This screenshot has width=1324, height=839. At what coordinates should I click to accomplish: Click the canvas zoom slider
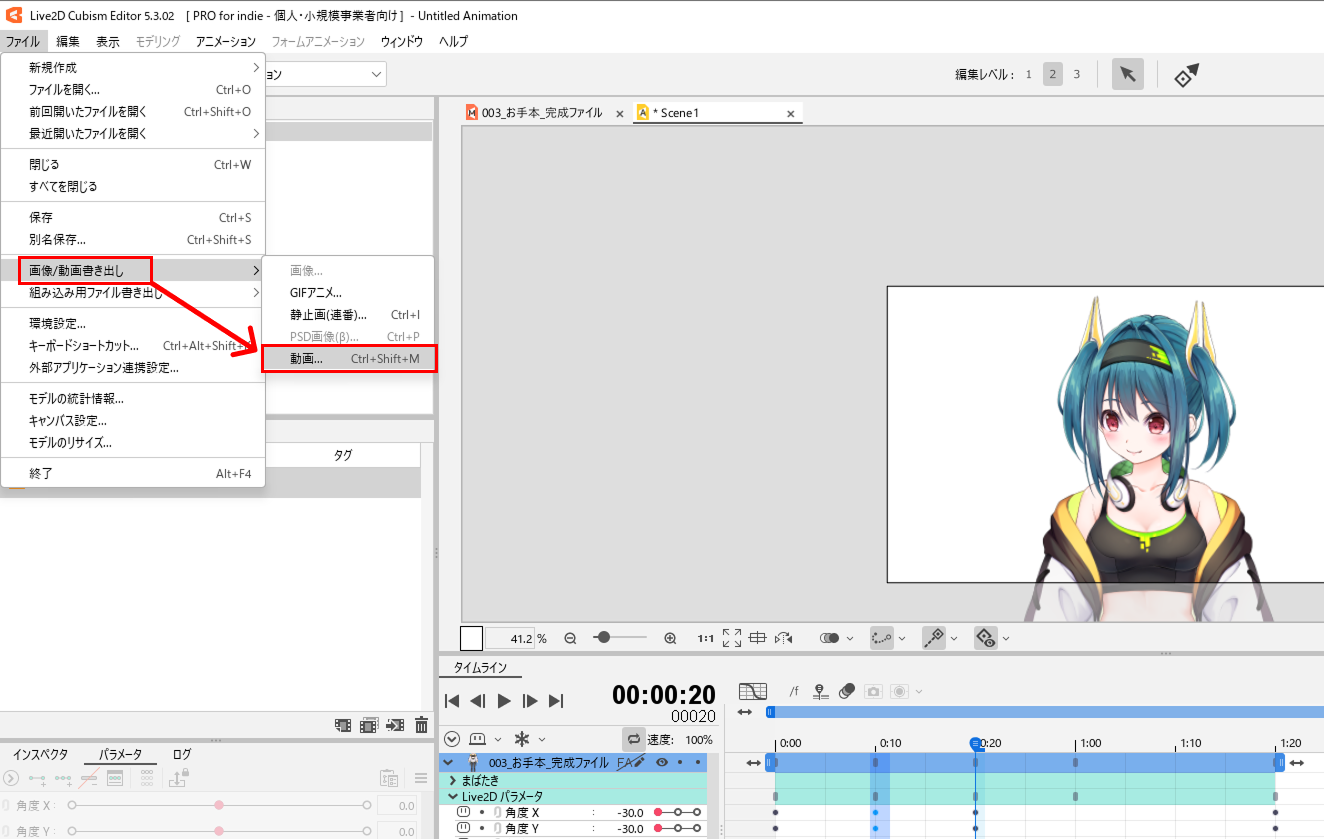pos(620,638)
